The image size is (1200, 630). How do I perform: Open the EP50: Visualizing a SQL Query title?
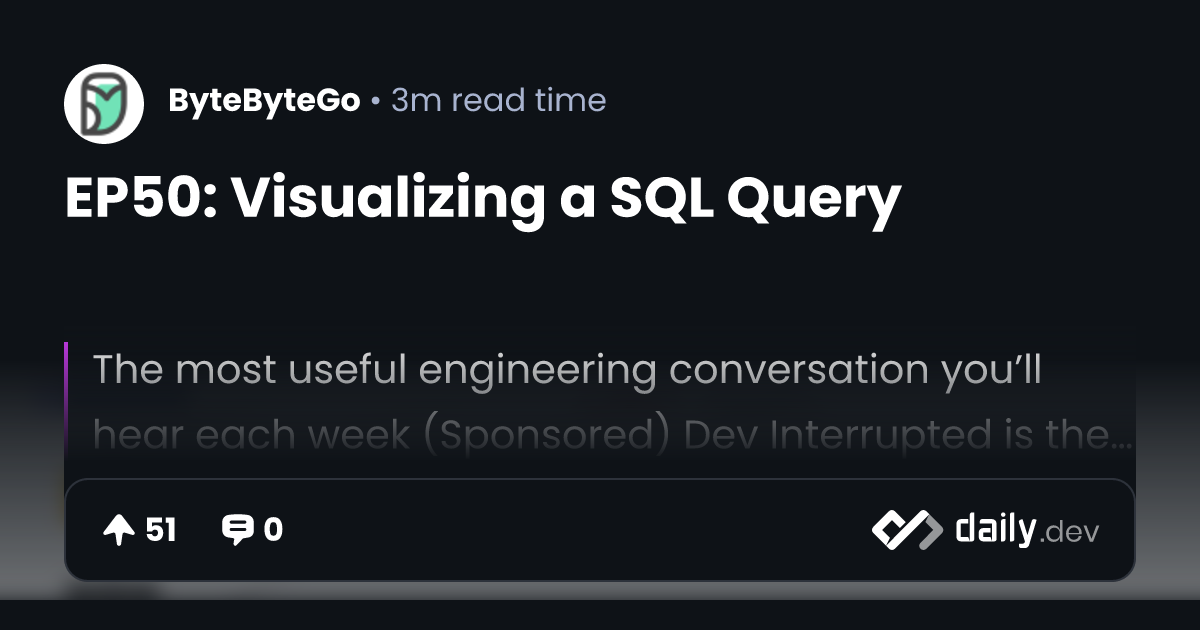[483, 201]
